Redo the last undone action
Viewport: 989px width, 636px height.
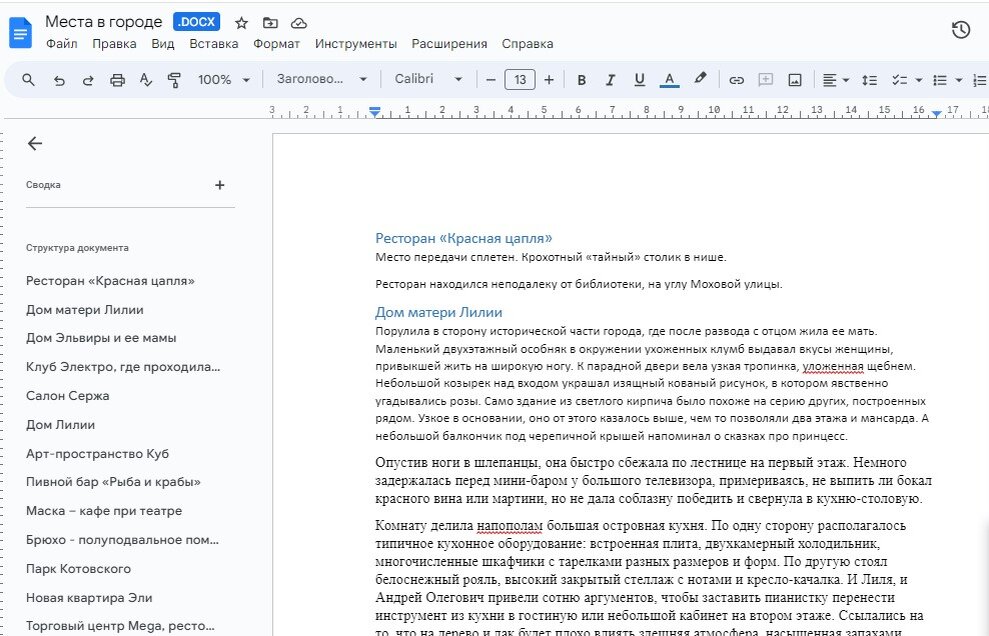88,80
